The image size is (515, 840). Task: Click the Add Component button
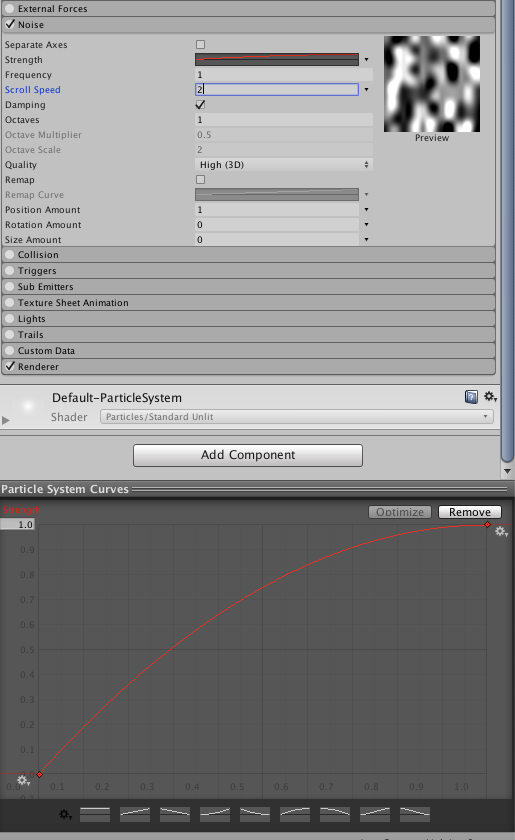point(248,455)
